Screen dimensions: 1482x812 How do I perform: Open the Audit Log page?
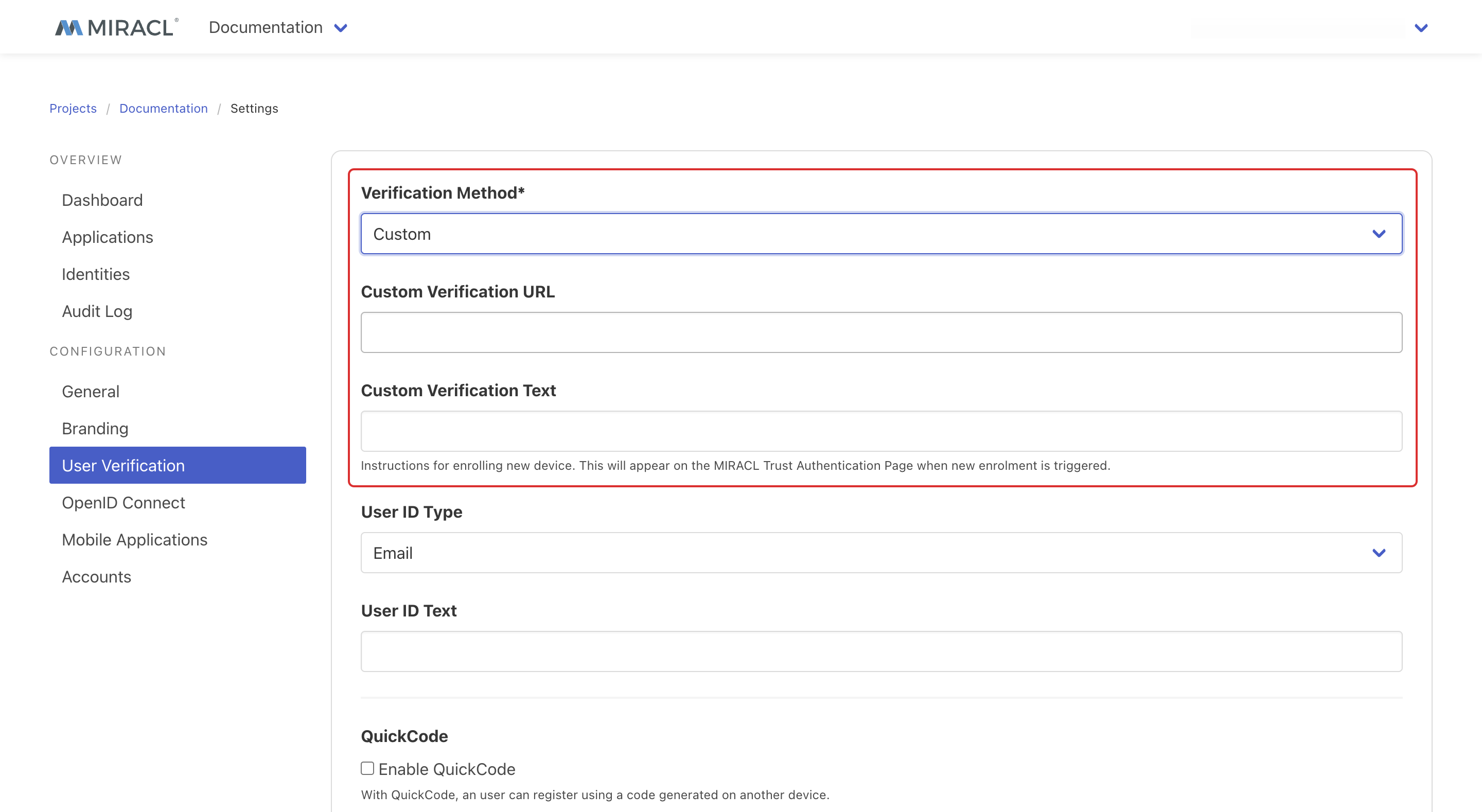(97, 311)
